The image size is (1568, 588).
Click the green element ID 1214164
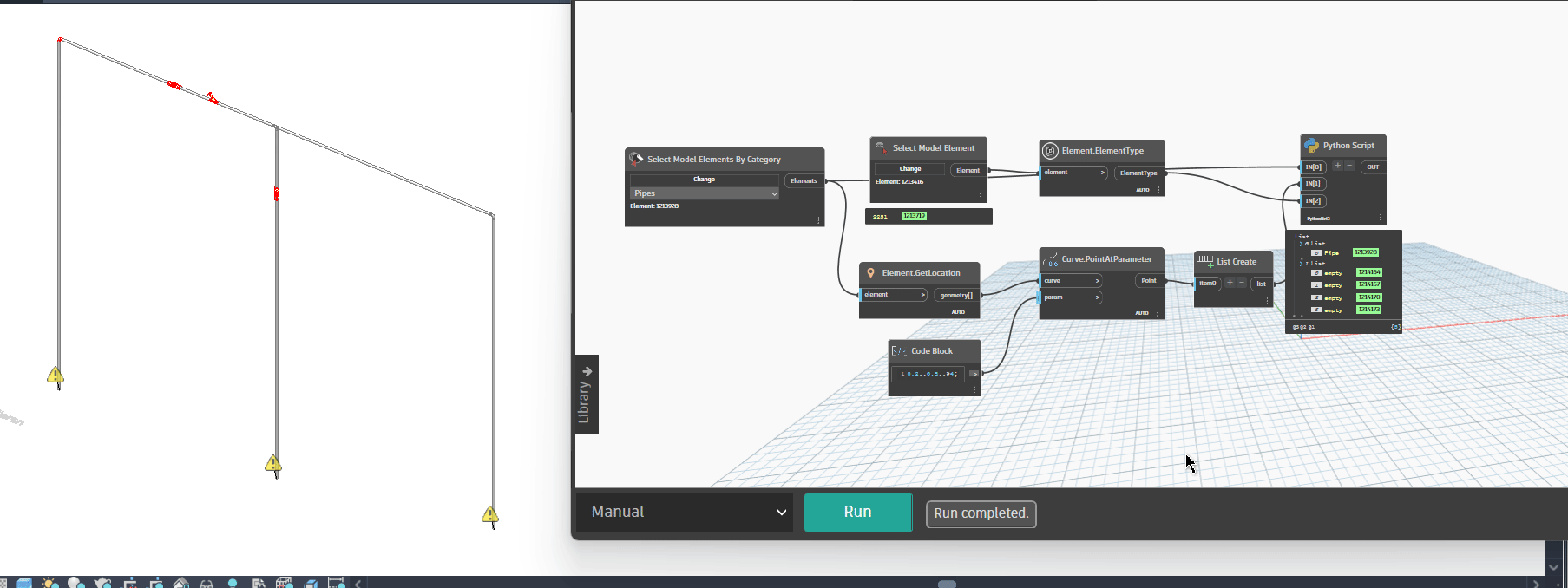click(1369, 272)
